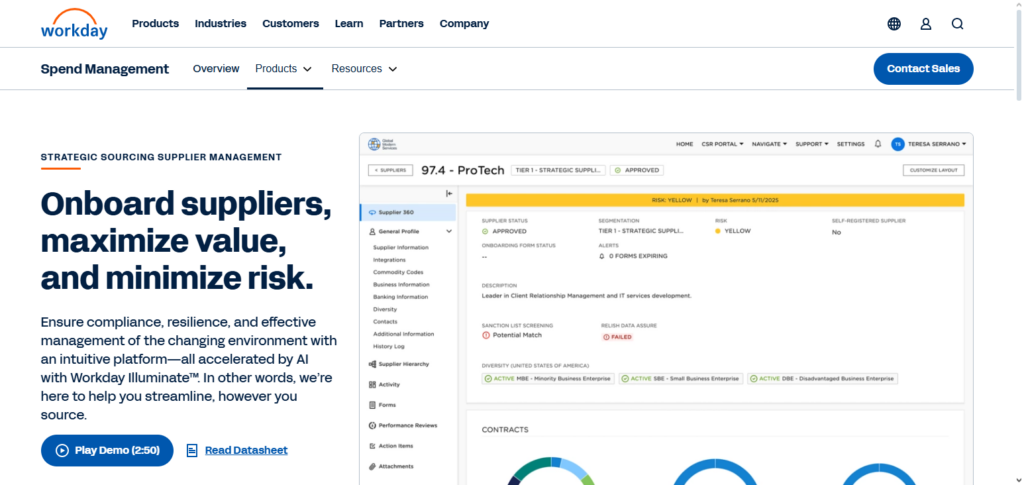Click the play icon in Play Demo
This screenshot has height=485, width=1024.
coord(62,450)
